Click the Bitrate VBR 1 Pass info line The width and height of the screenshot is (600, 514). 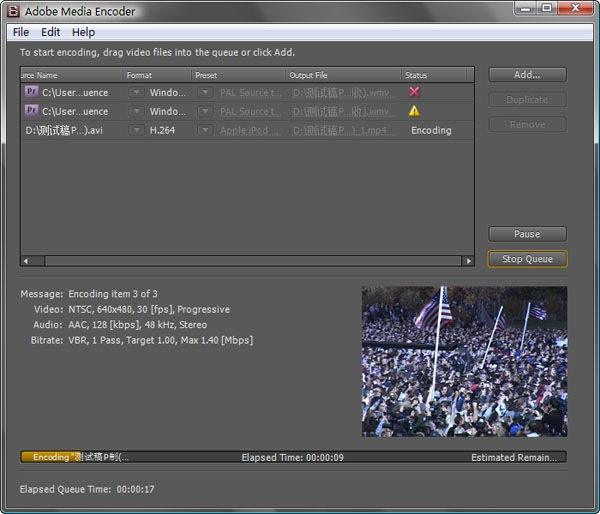142,340
